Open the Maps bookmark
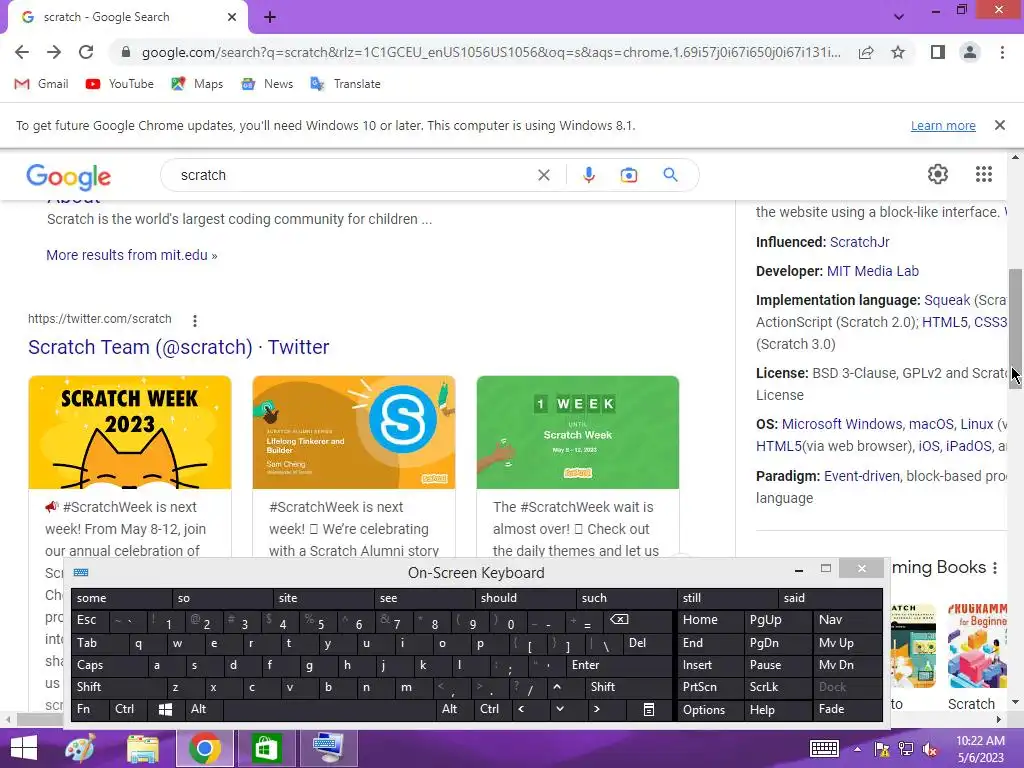1024x768 pixels. point(197,84)
